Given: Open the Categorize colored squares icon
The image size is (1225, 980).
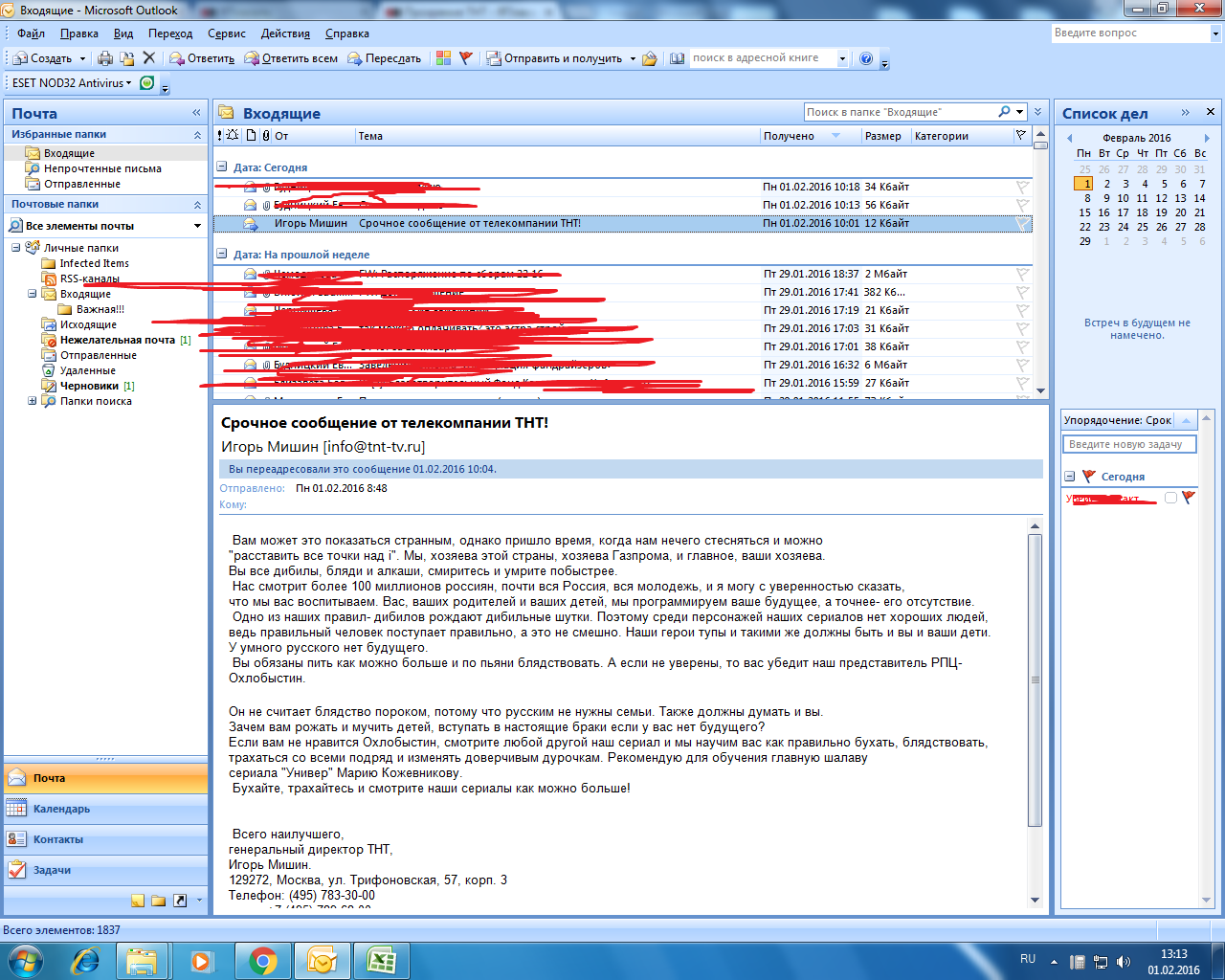Looking at the screenshot, I should (x=443, y=58).
